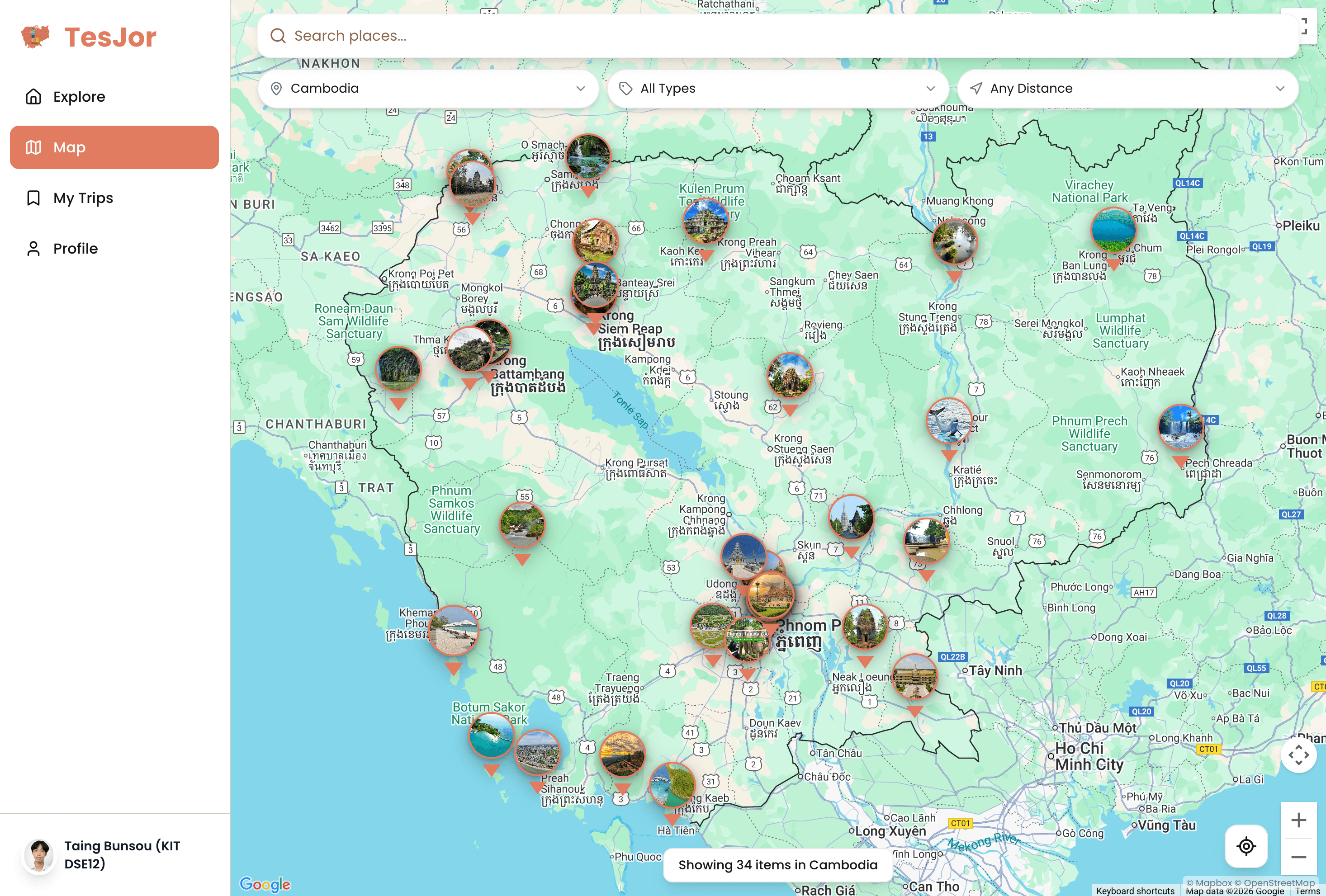1326x896 pixels.
Task: Click the map pan-control arrows icon
Action: [x=1298, y=755]
